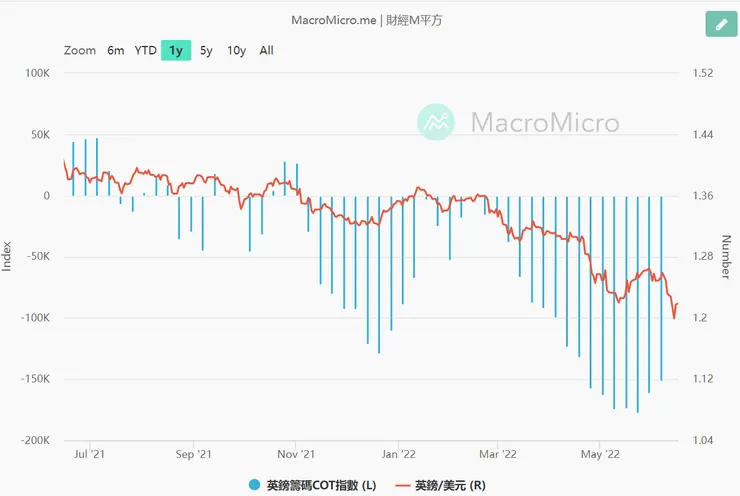
Task: Toggle the 英鎊/美元 (R) series visibility
Action: (450, 485)
